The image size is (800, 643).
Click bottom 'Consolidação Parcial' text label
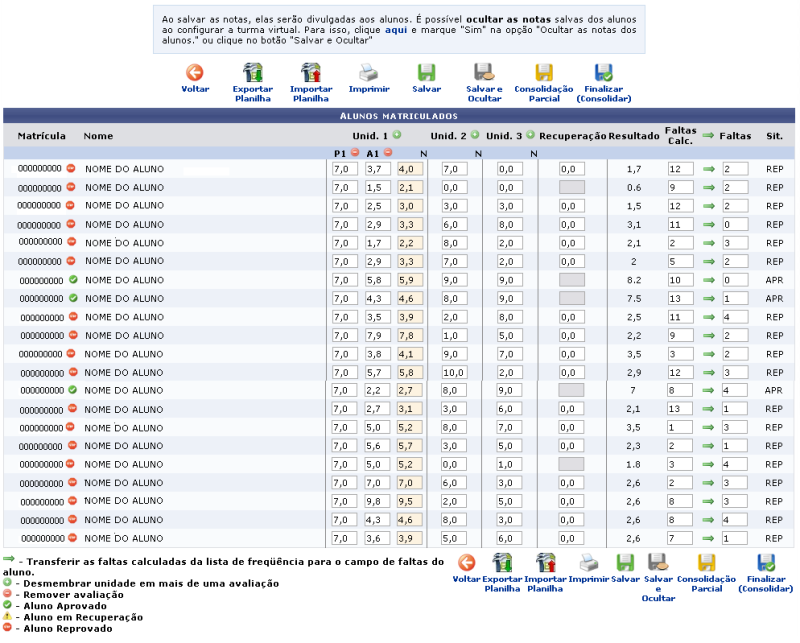coord(707,584)
